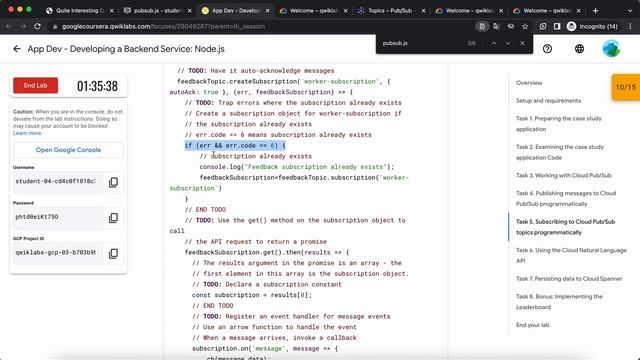
Task: Click the lab timer 01:35:38
Action: click(97, 86)
